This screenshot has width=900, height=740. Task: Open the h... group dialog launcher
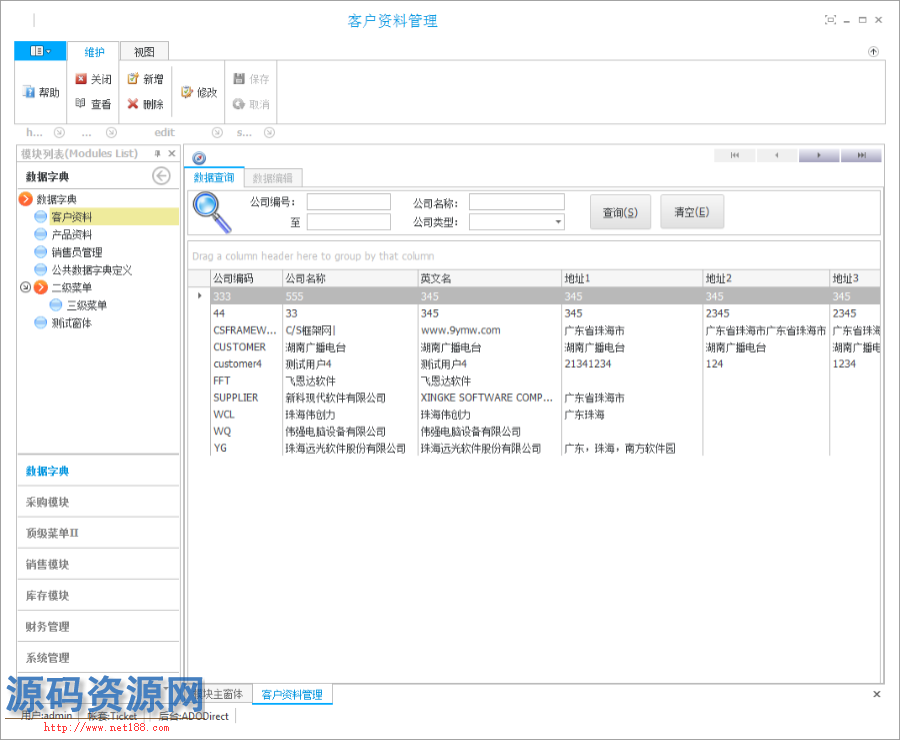[59, 133]
